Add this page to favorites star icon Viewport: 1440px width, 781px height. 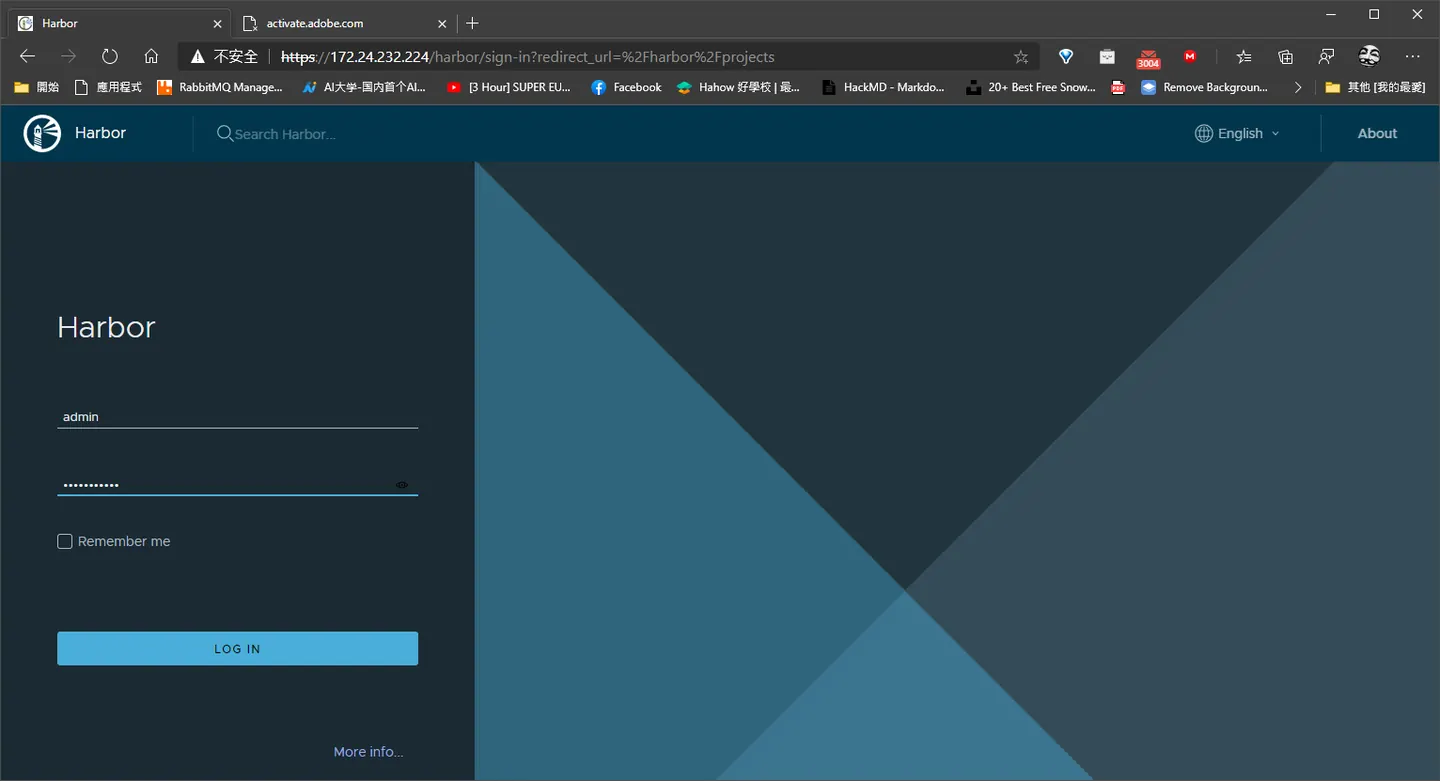tap(1020, 57)
